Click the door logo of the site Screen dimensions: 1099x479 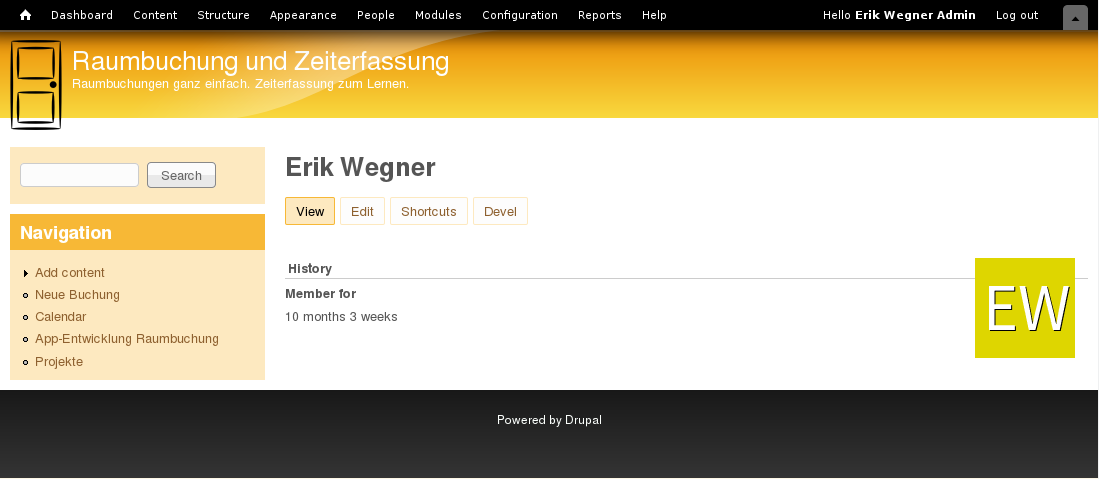36,85
